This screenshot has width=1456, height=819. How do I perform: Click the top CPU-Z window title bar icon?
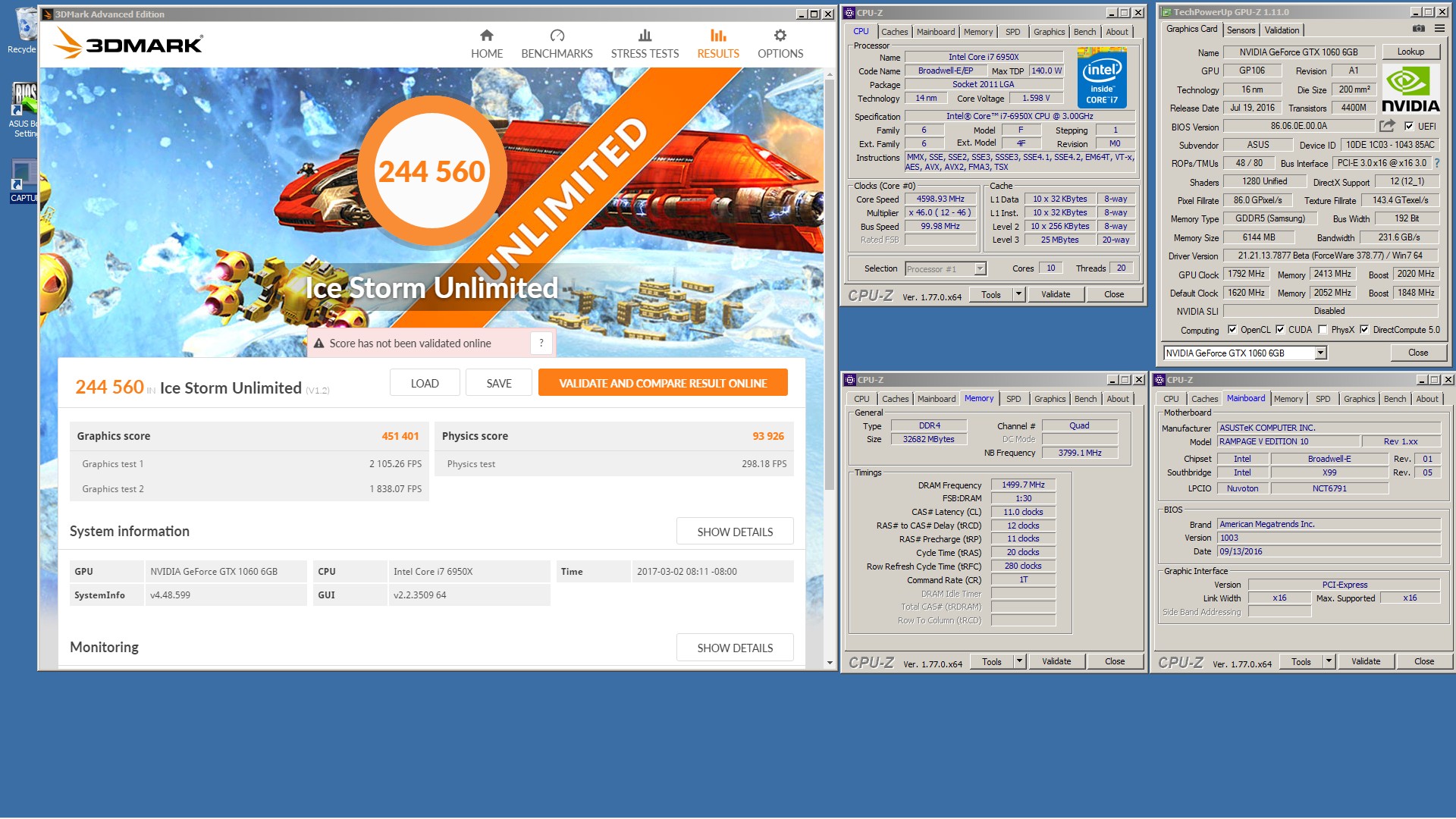tap(850, 13)
